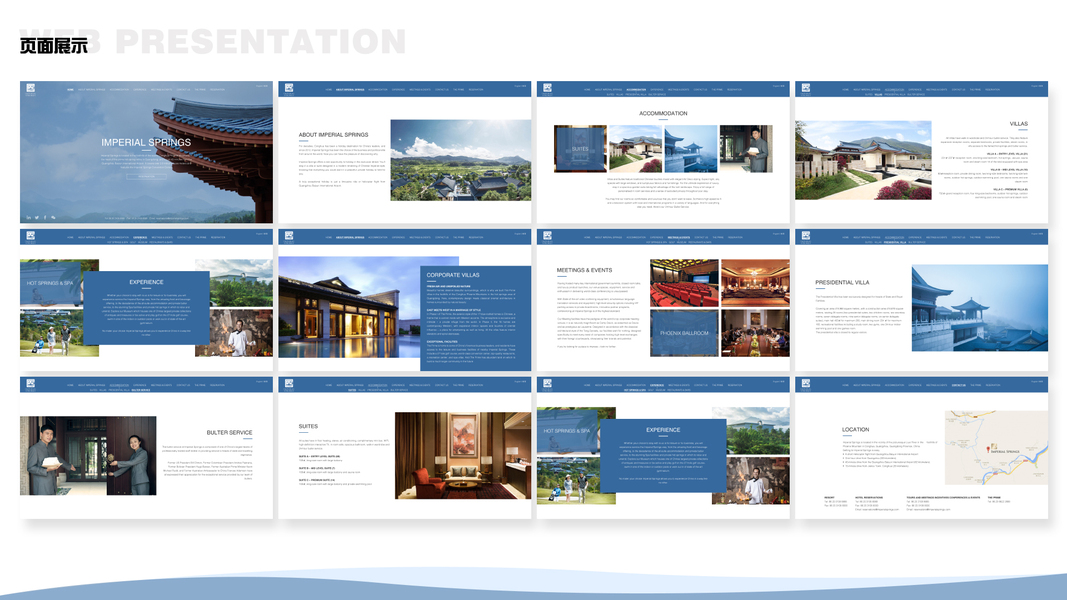Click the LOCATION page heading
This screenshot has width=1067, height=600.
click(x=855, y=430)
